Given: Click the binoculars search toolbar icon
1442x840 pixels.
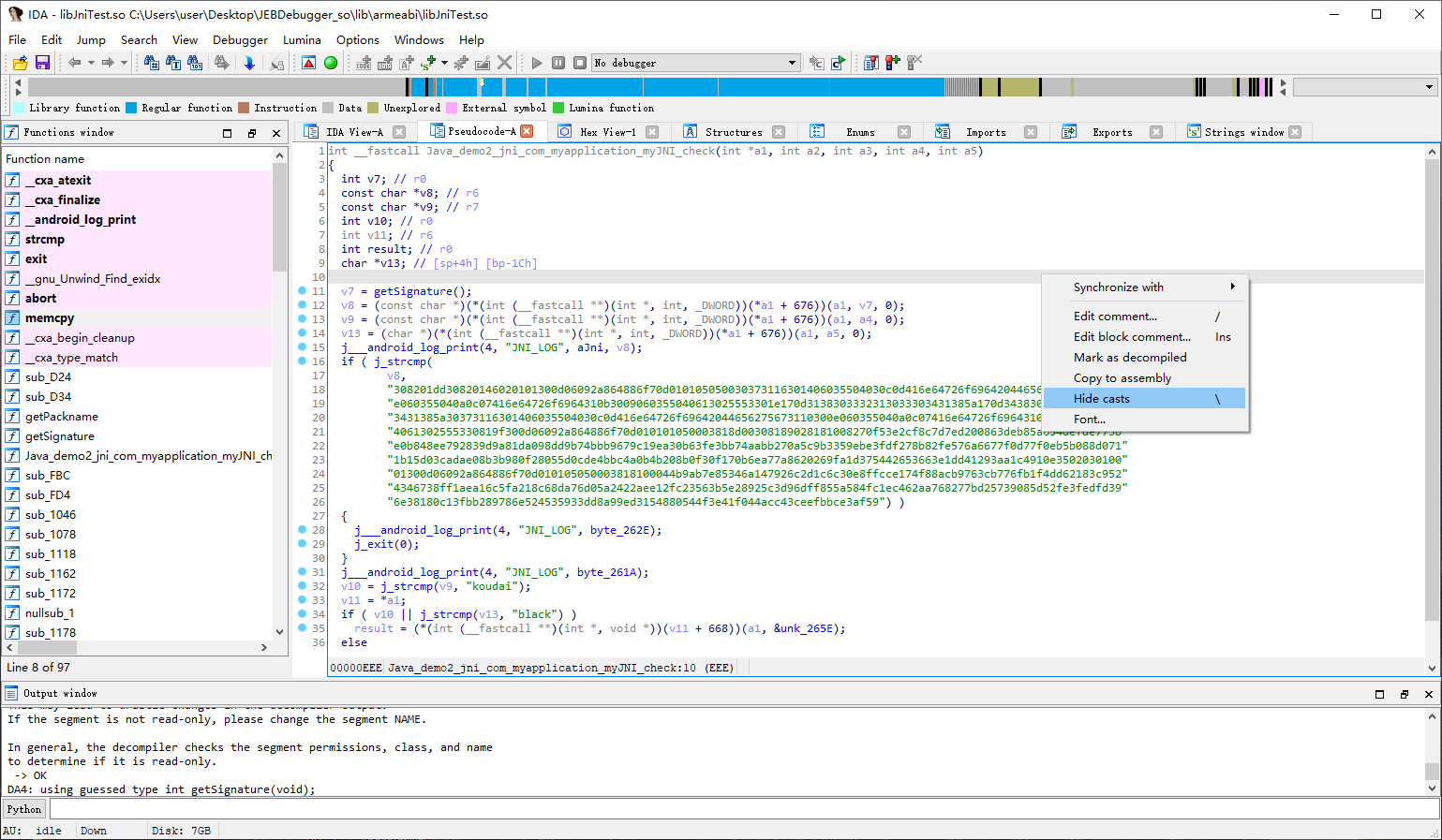Looking at the screenshot, I should [151, 63].
